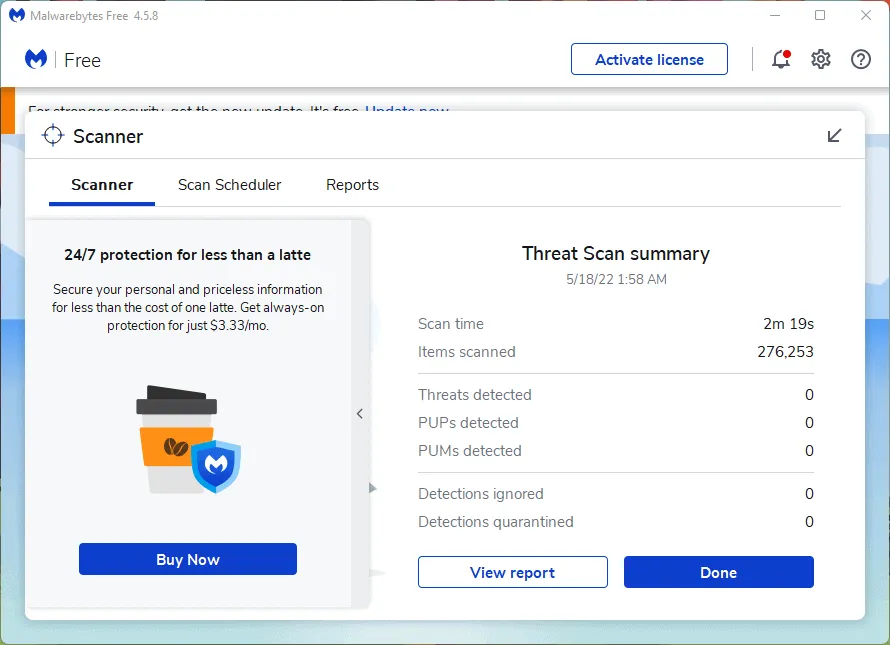890x645 pixels.
Task: Click the Buy Now button
Action: [x=188, y=559]
